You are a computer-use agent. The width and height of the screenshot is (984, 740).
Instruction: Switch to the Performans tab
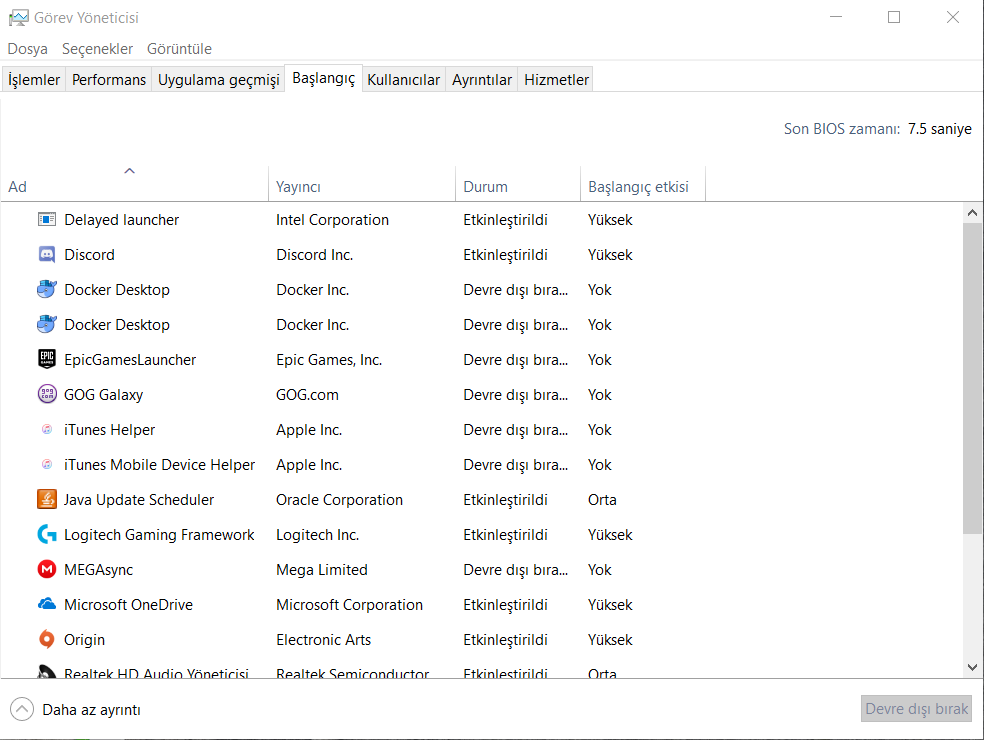[109, 80]
